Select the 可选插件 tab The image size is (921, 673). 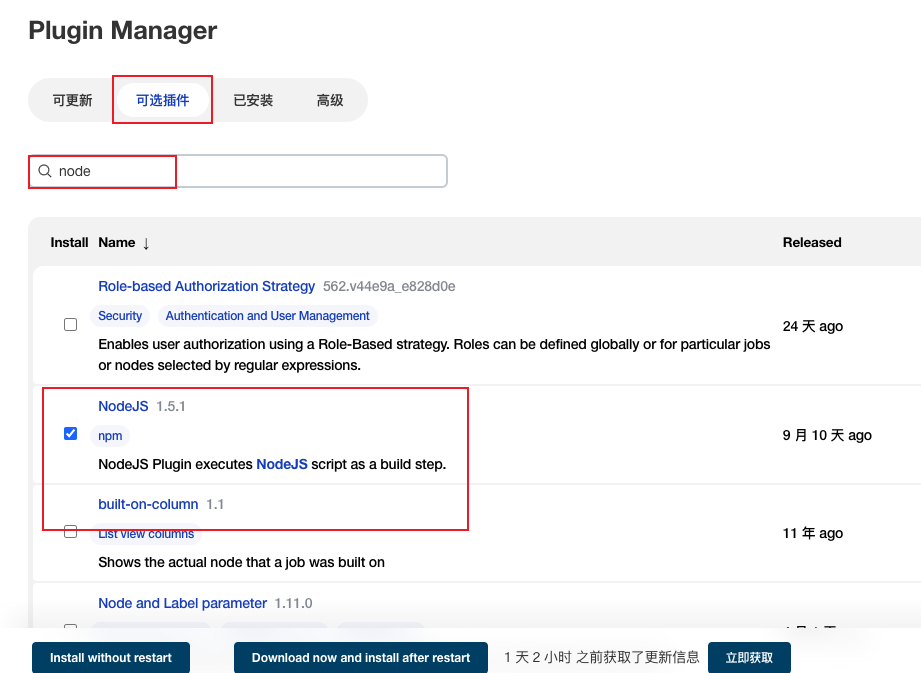coord(162,100)
